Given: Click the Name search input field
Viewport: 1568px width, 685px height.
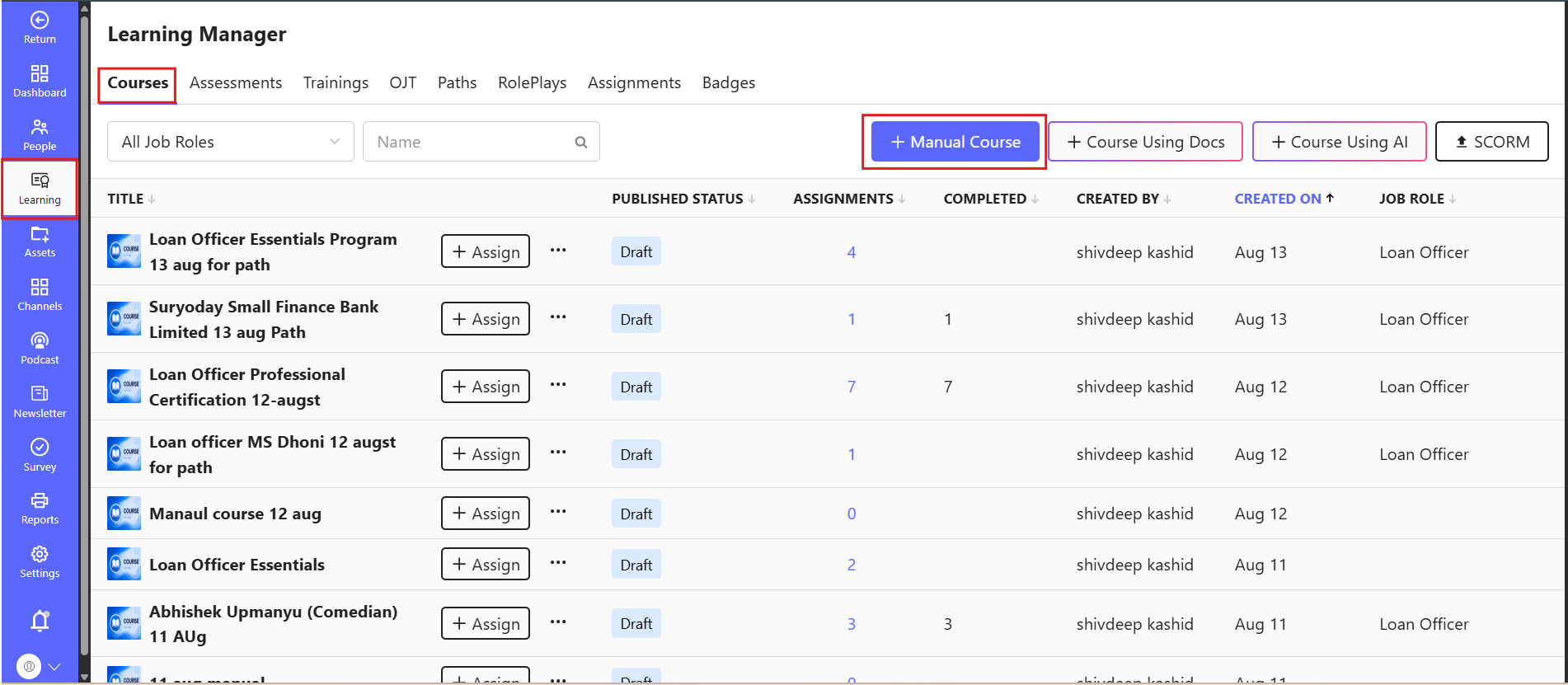Looking at the screenshot, I should click(x=481, y=142).
